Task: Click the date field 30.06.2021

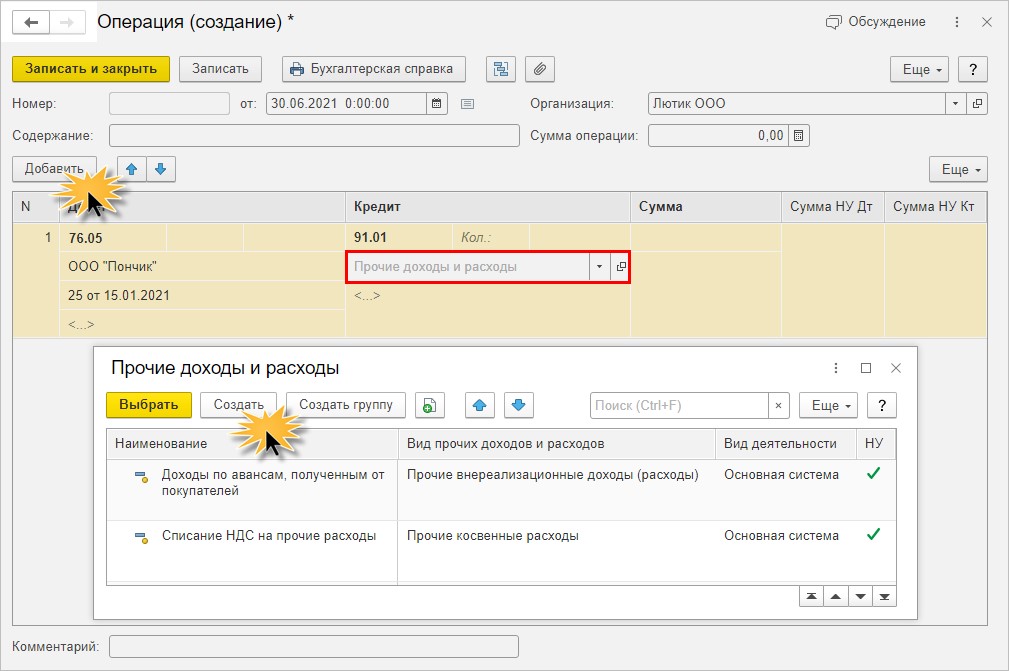Action: [346, 104]
